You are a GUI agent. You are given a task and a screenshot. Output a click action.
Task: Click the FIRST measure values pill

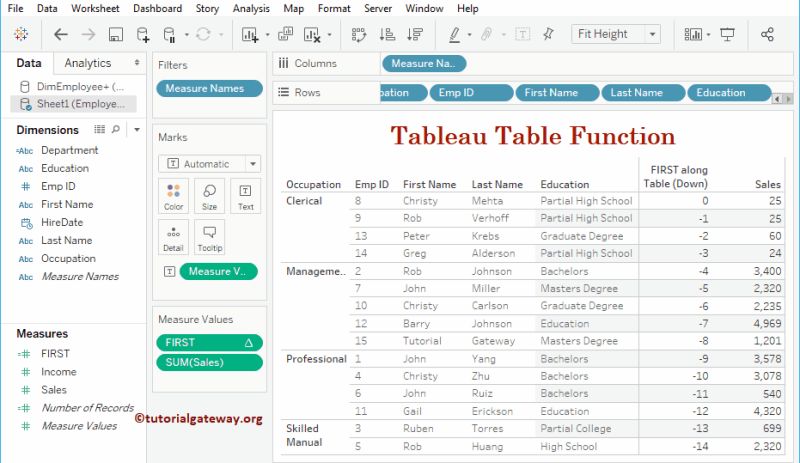tap(210, 342)
